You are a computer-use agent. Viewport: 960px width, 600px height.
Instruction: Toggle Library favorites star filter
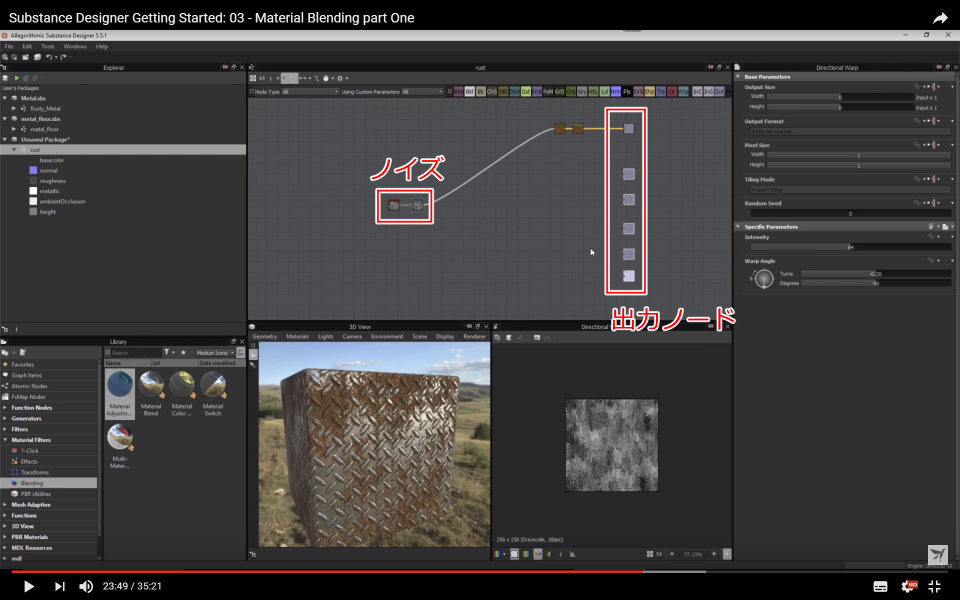[182, 353]
